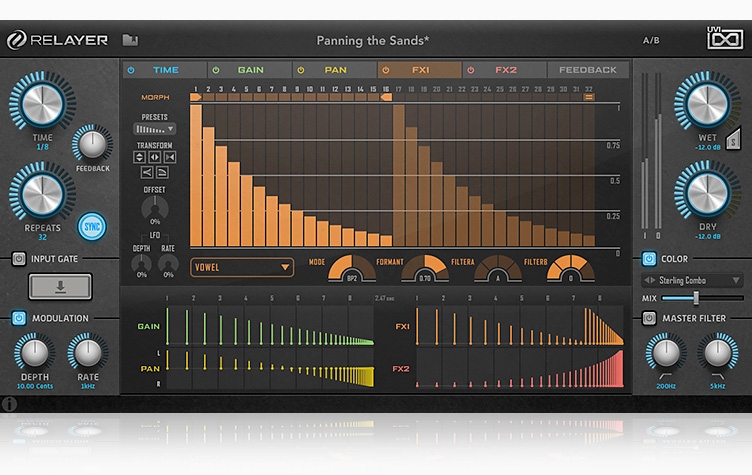Image resolution: width=752 pixels, height=475 pixels.
Task: Expand the Presets shape dropdown
Action: point(154,129)
